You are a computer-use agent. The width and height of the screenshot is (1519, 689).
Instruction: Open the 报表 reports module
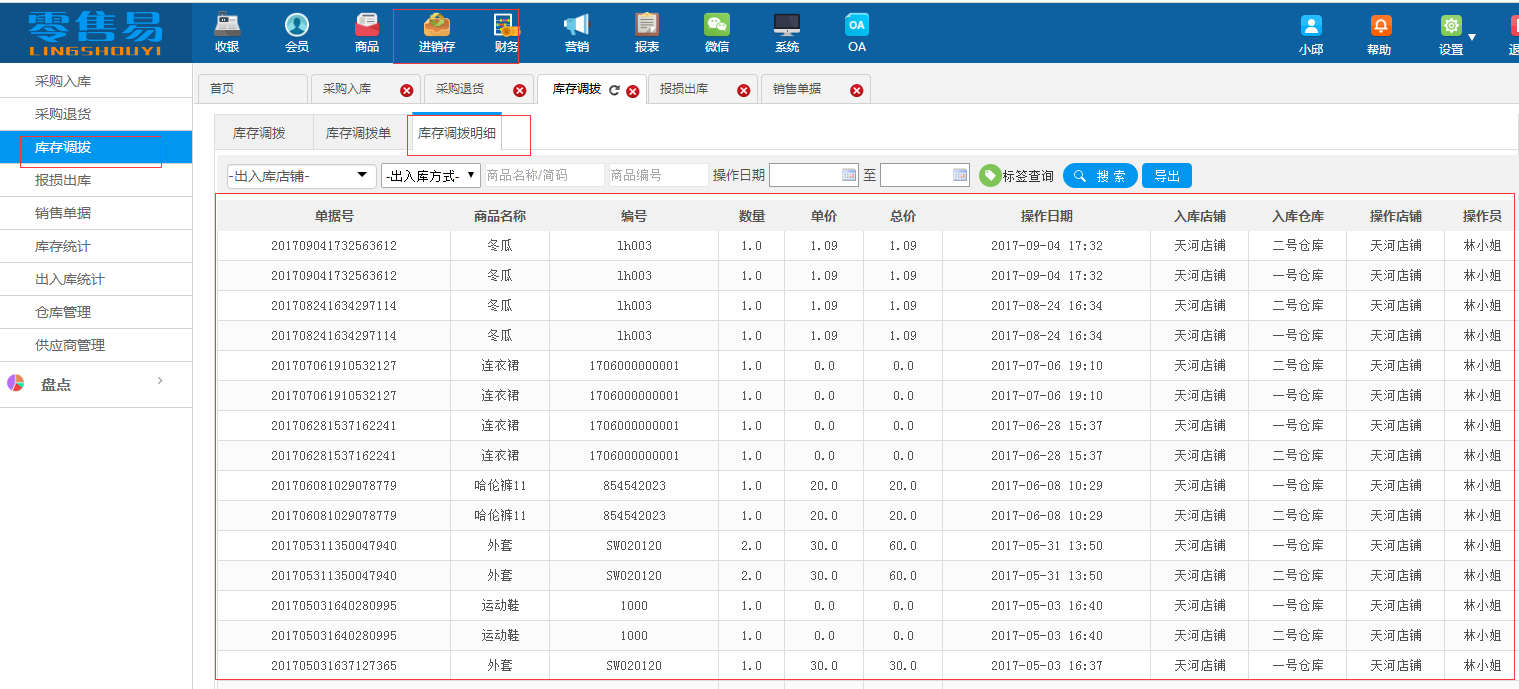tap(646, 30)
